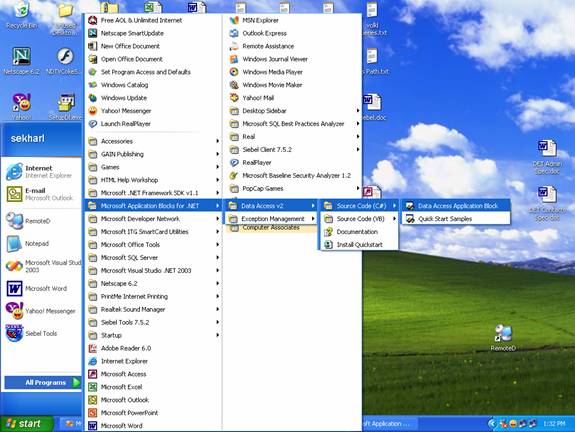Screen dimensions: 575x432
Task: Open the Microsoft Developer Network folder
Action: click(153, 219)
